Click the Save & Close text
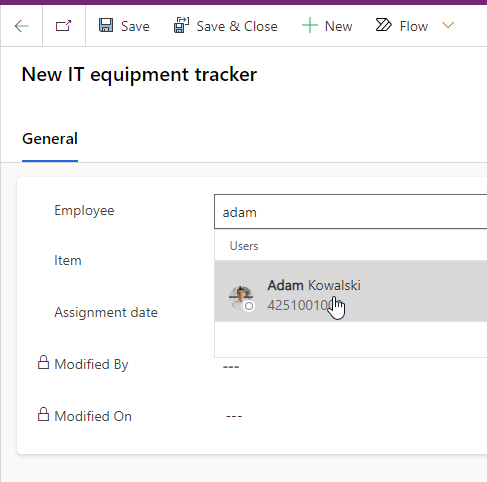 (237, 26)
